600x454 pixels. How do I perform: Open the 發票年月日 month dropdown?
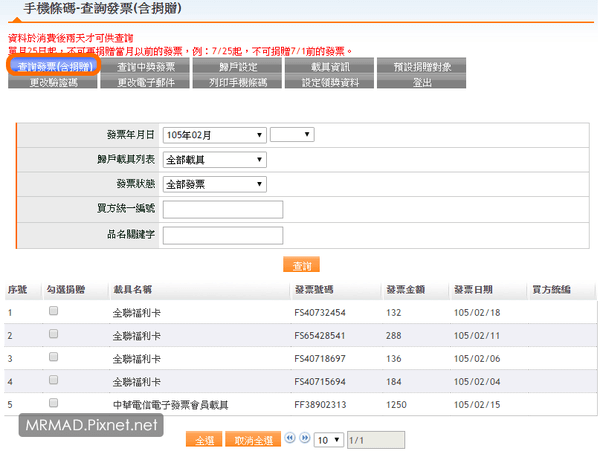click(x=214, y=134)
